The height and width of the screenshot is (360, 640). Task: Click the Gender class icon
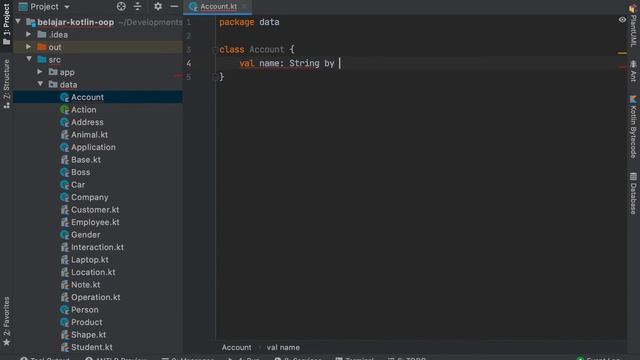tap(64, 235)
